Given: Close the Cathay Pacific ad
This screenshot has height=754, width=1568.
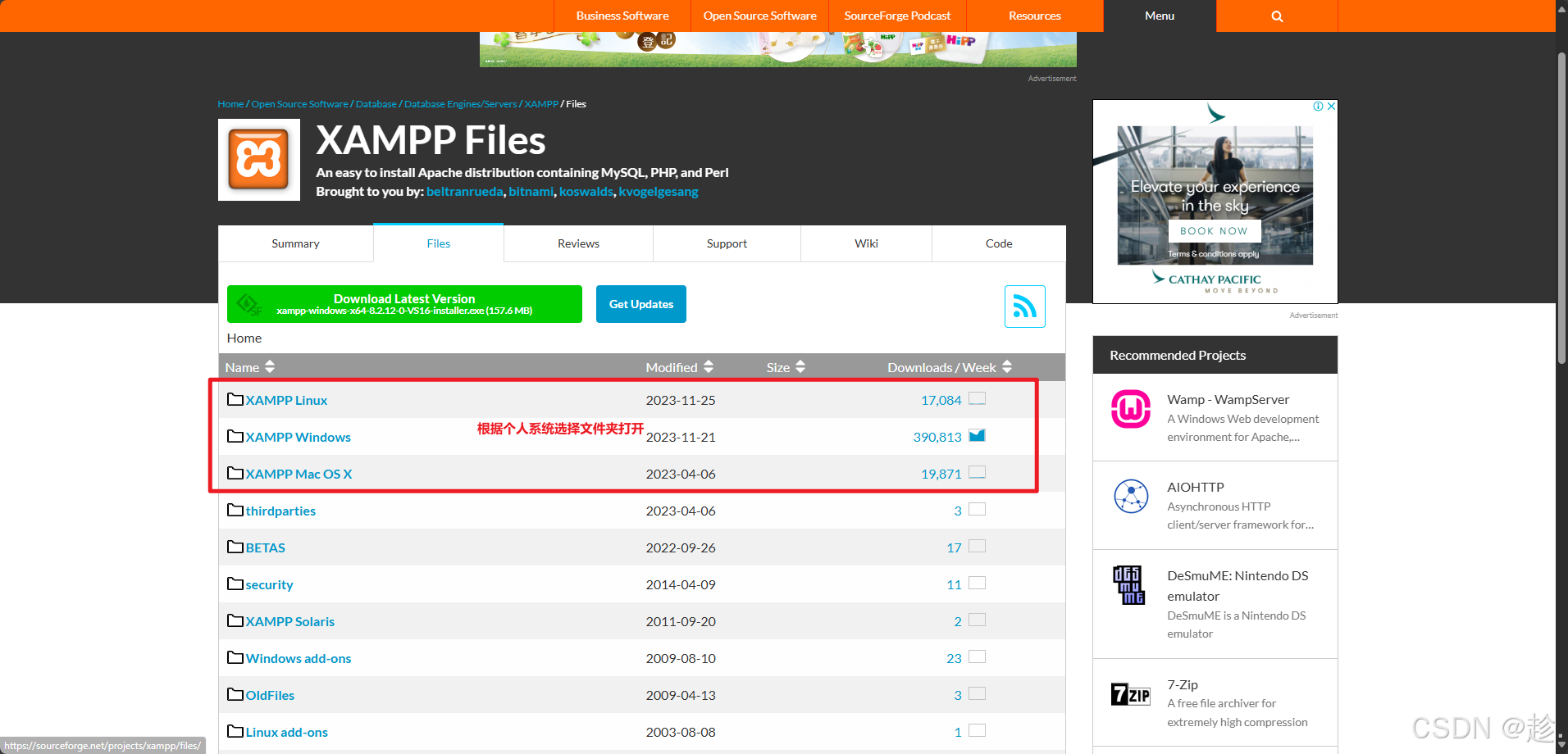Looking at the screenshot, I should point(1331,107).
